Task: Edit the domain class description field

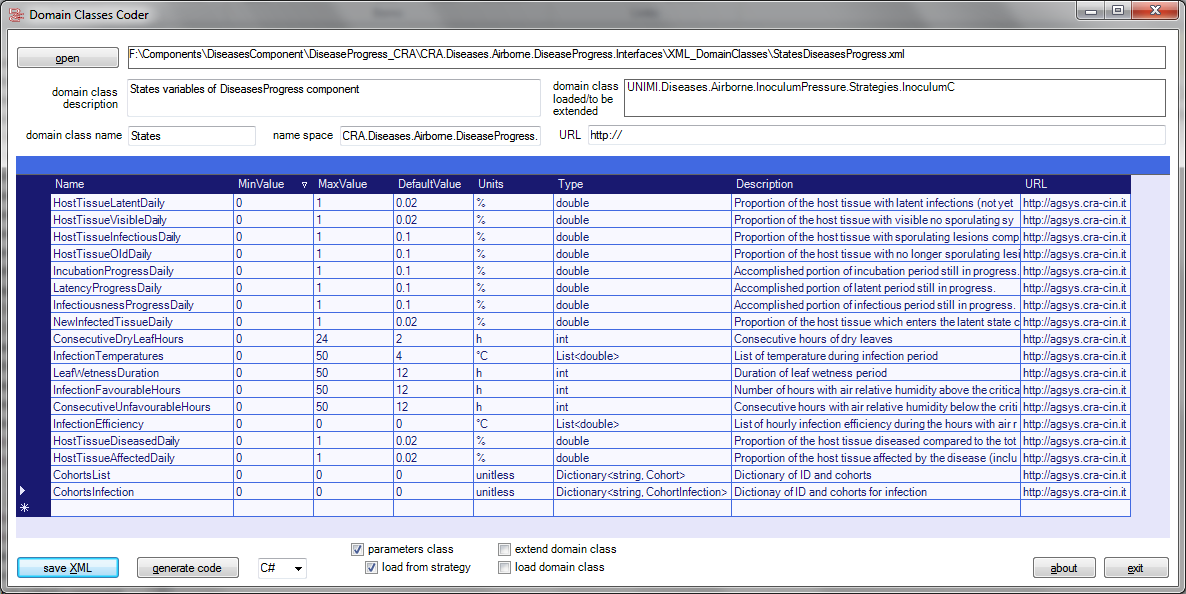Action: pos(334,98)
